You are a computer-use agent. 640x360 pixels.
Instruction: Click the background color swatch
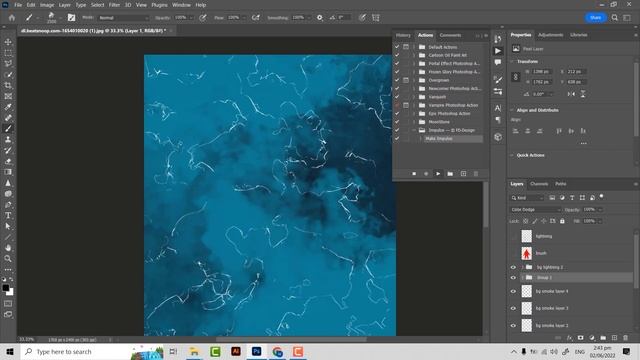pyautogui.click(x=10, y=292)
